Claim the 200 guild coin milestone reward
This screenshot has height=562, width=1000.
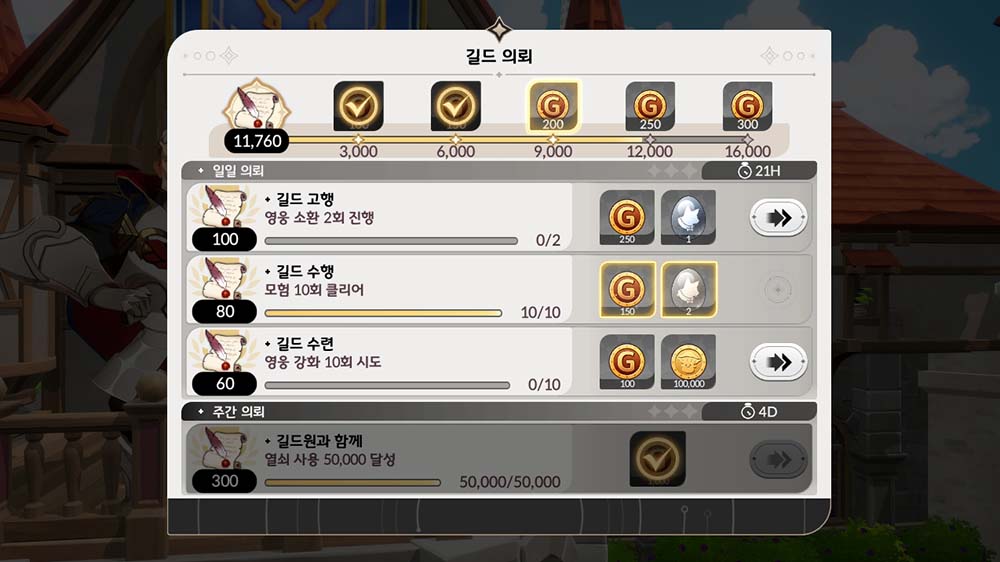point(553,107)
